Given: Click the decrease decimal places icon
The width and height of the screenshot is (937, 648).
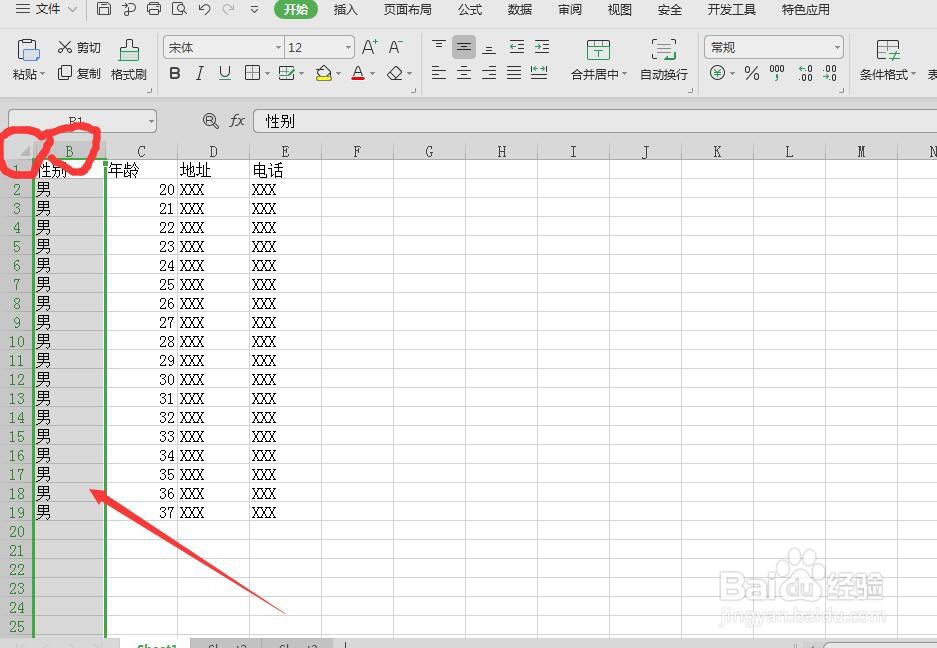Looking at the screenshot, I should 829,73.
